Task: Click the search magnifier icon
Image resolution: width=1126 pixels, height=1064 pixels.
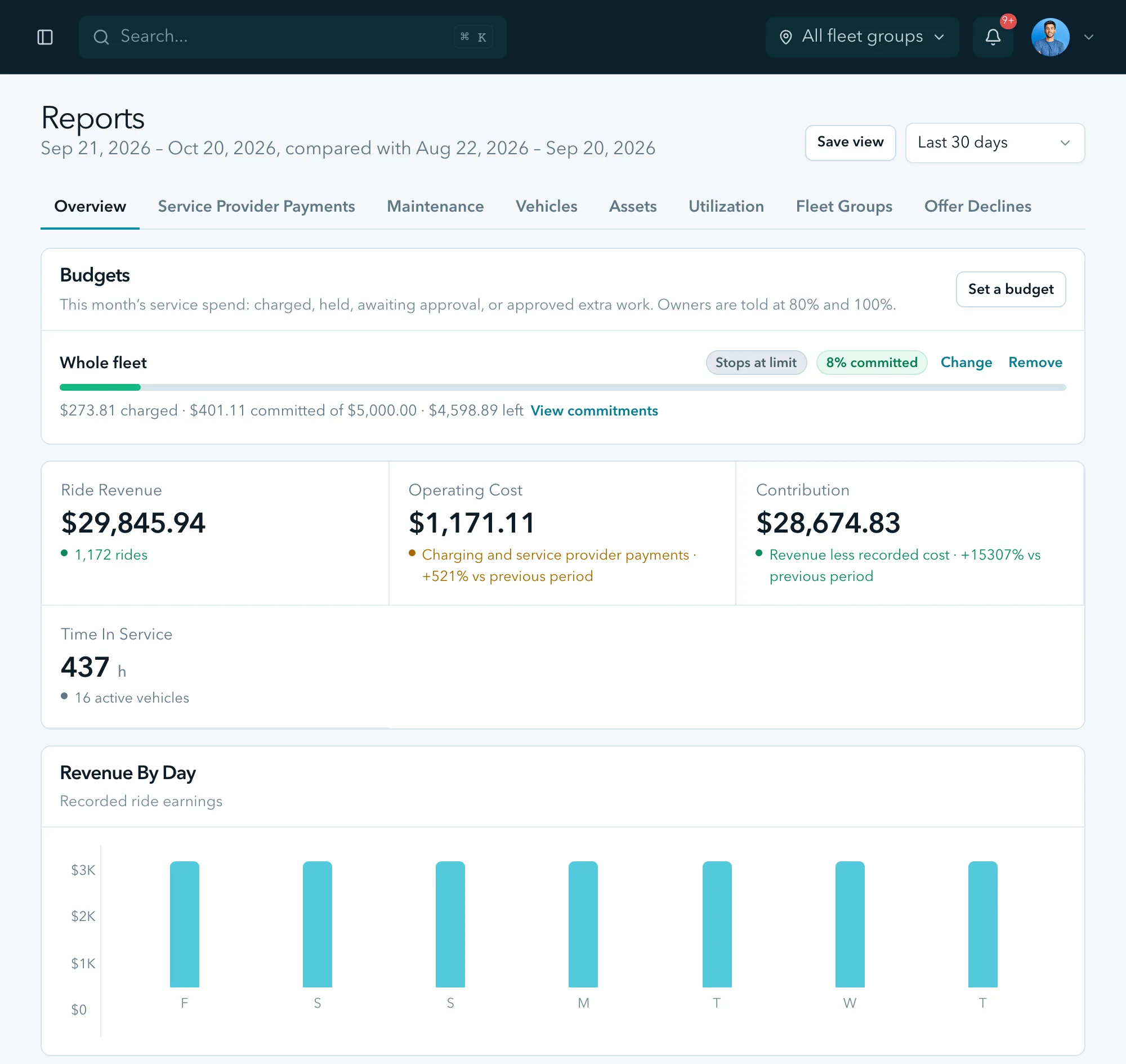Action: [101, 37]
